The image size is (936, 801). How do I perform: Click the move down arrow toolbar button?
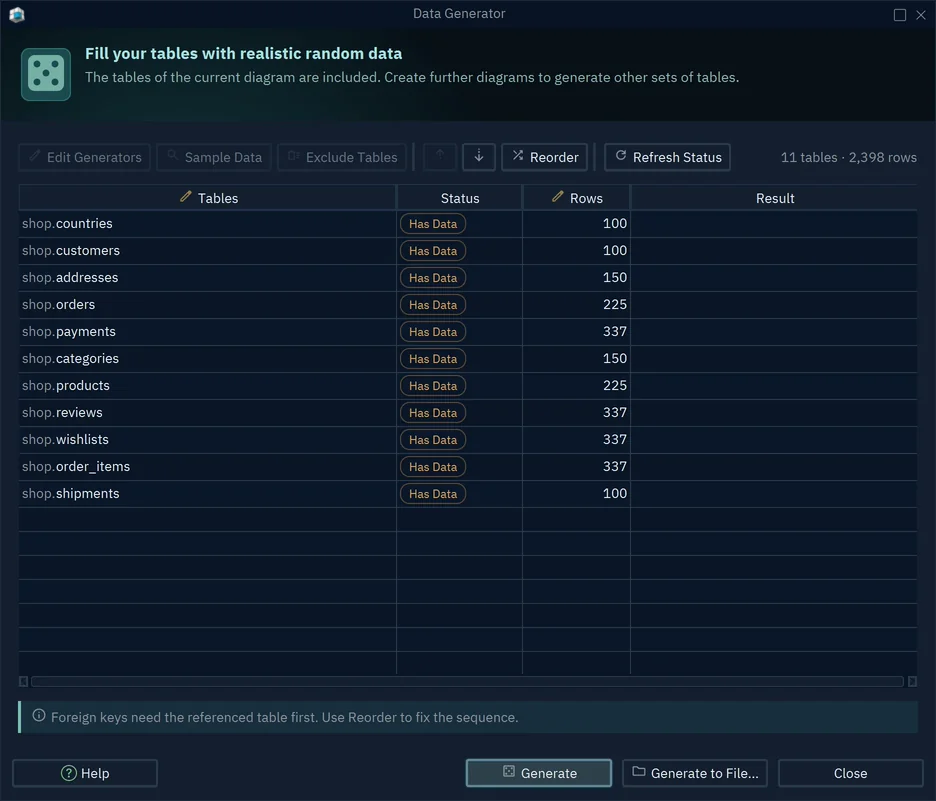(x=479, y=157)
